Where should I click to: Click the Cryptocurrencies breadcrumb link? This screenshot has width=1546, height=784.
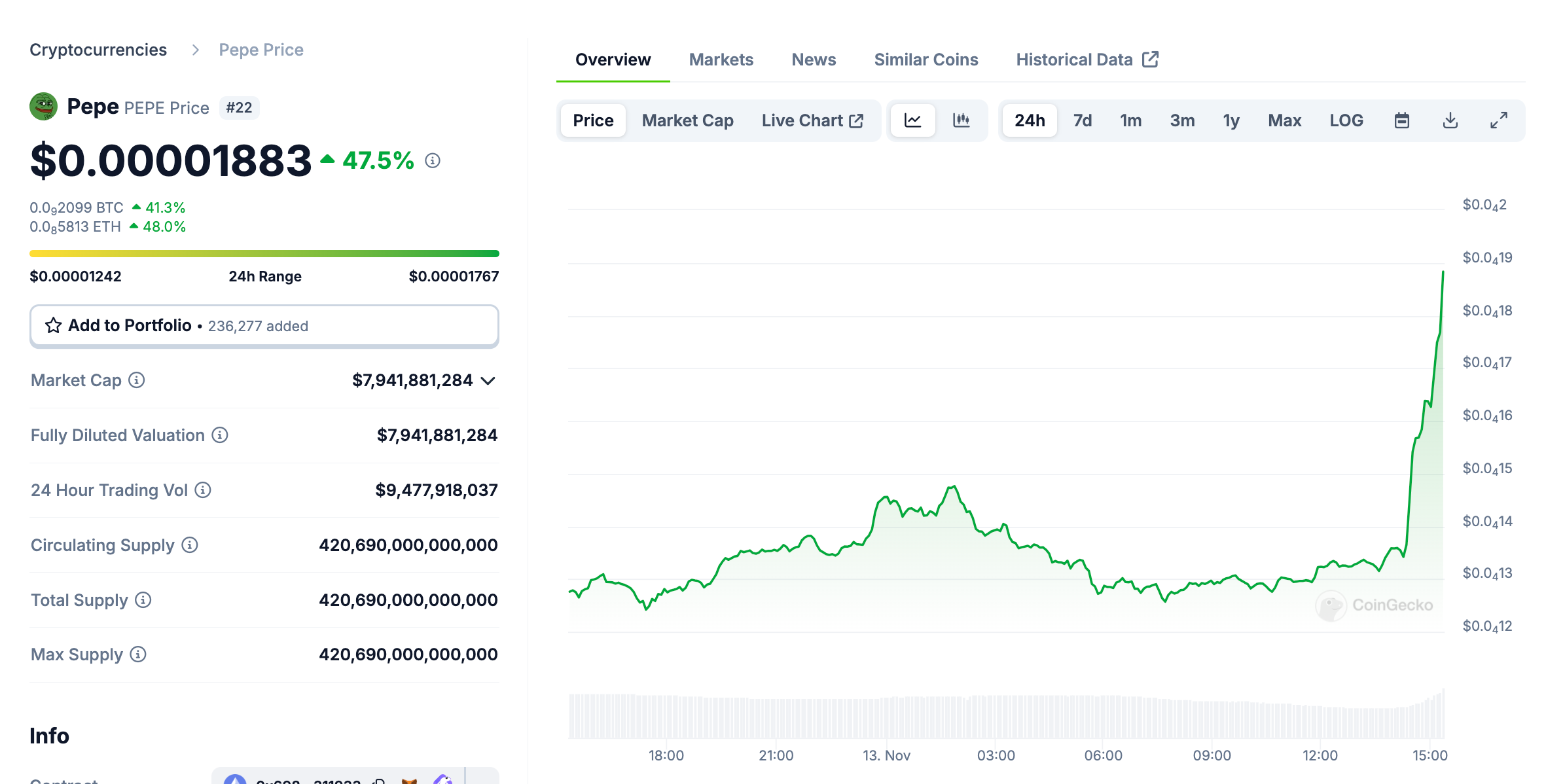click(x=98, y=50)
